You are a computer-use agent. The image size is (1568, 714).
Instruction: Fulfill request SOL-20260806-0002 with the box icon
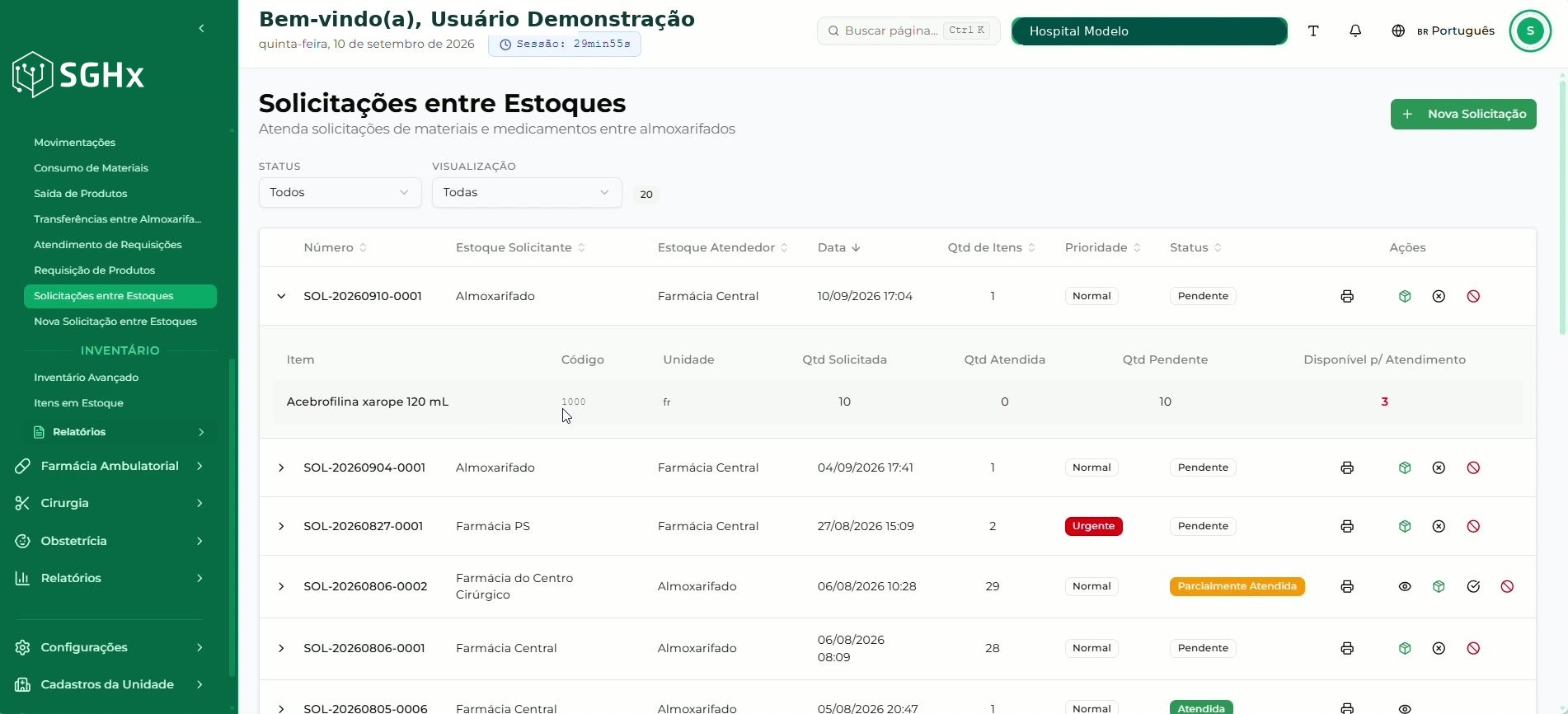(1439, 586)
